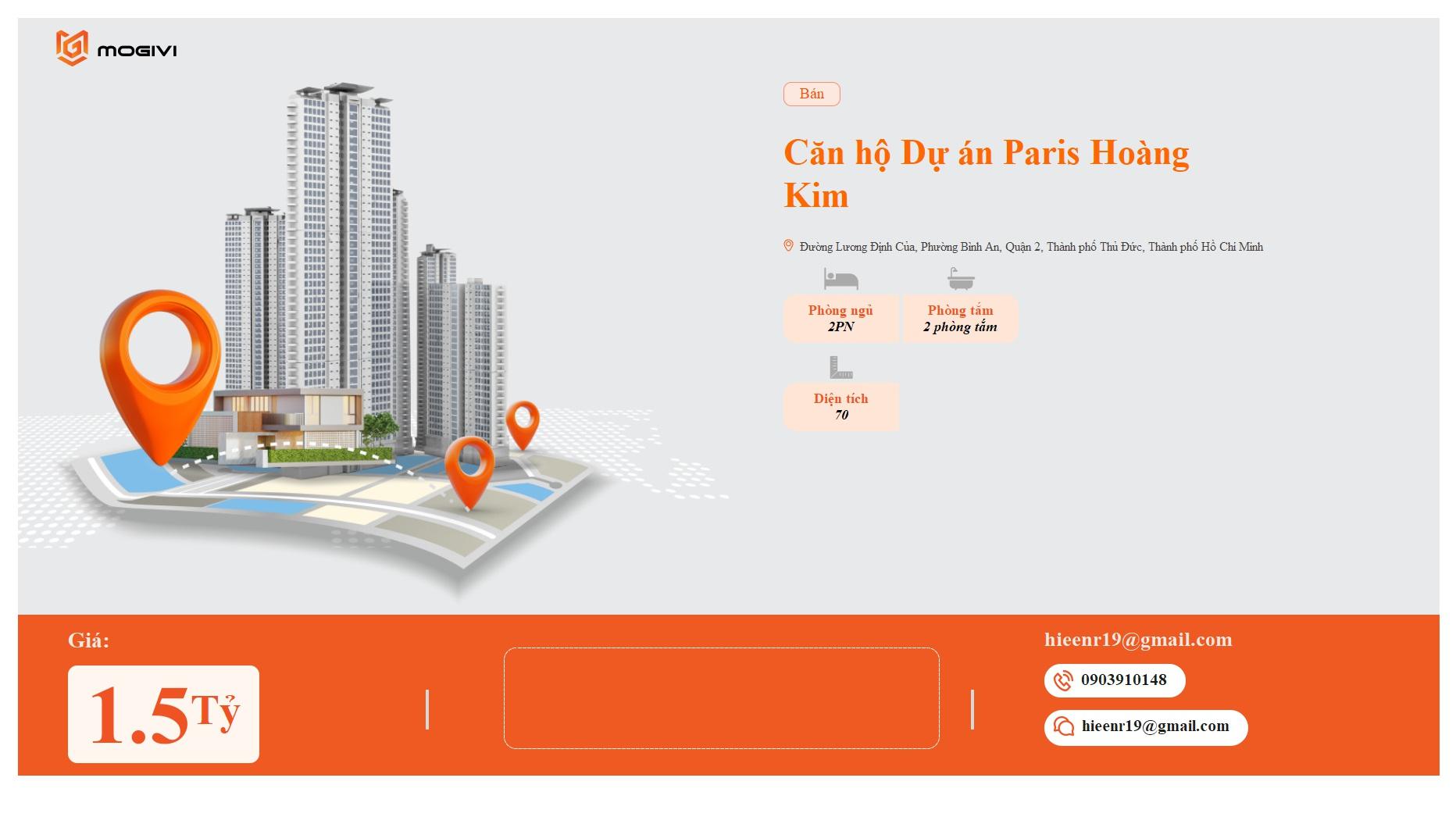The width and height of the screenshot is (1456, 817).
Task: Click the email heading above the phone number
Action: [x=1138, y=640]
